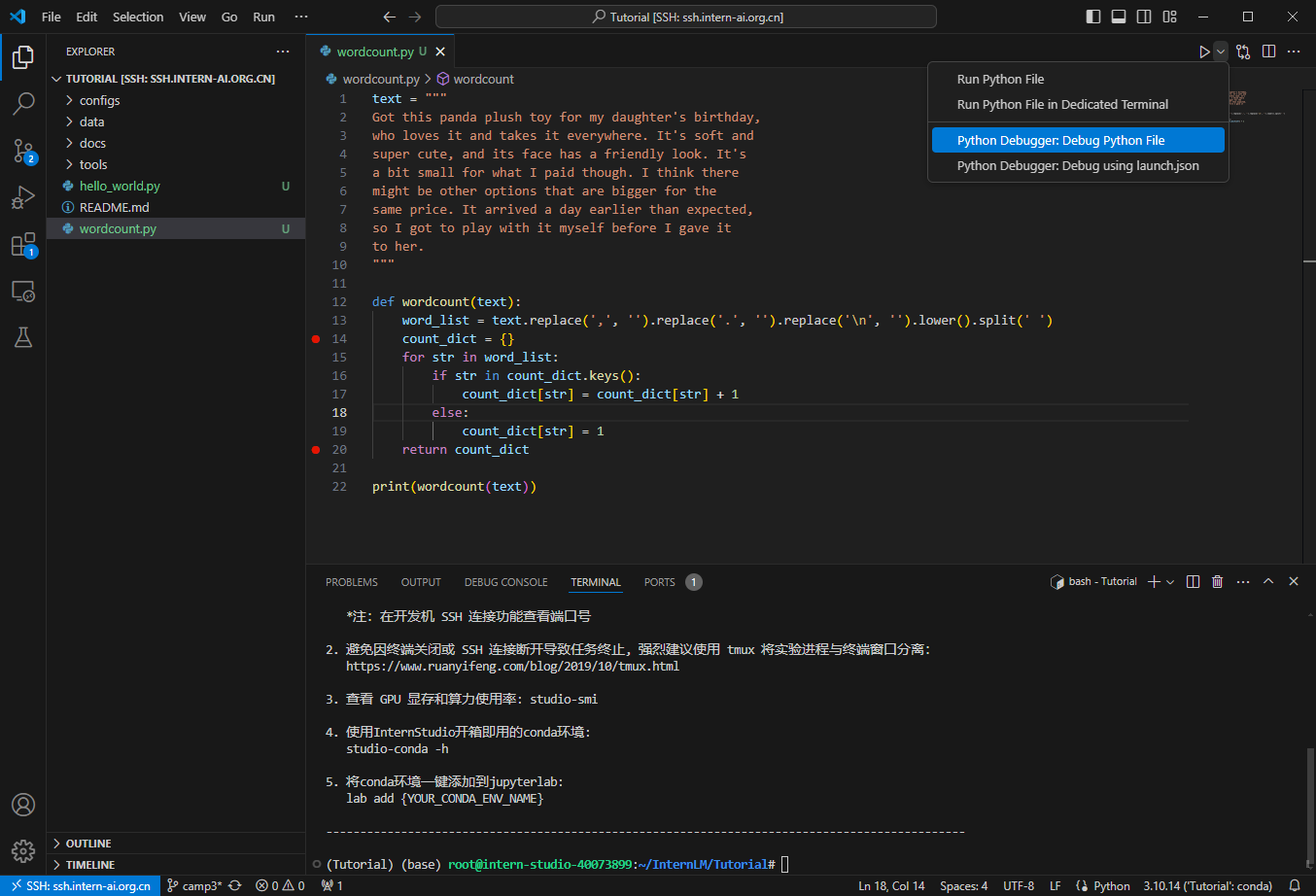The width and height of the screenshot is (1316, 896).
Task: Expand the data folder
Action: 176,121
